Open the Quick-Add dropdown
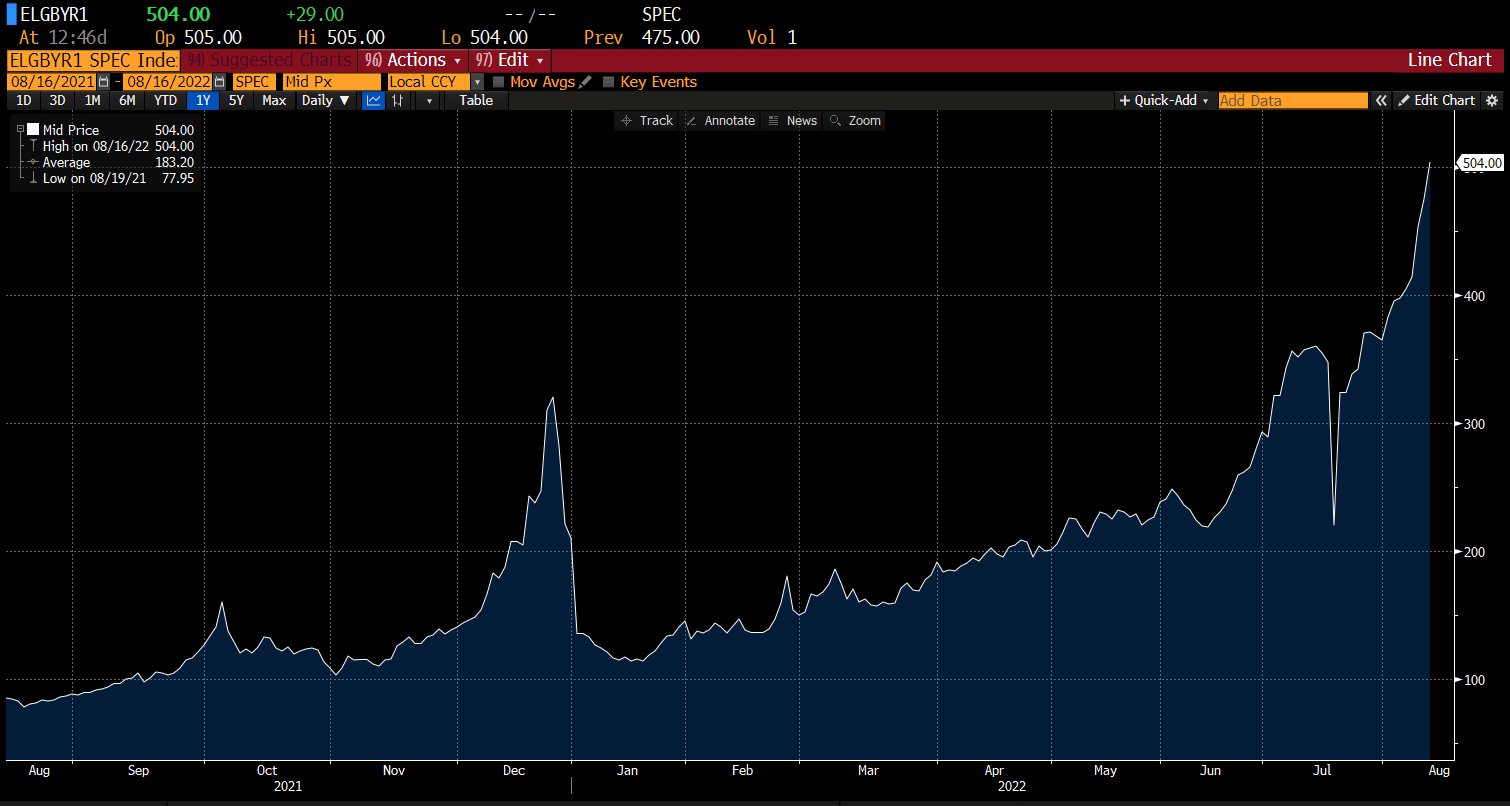Screen dimensions: 1510x806 pos(1164,100)
